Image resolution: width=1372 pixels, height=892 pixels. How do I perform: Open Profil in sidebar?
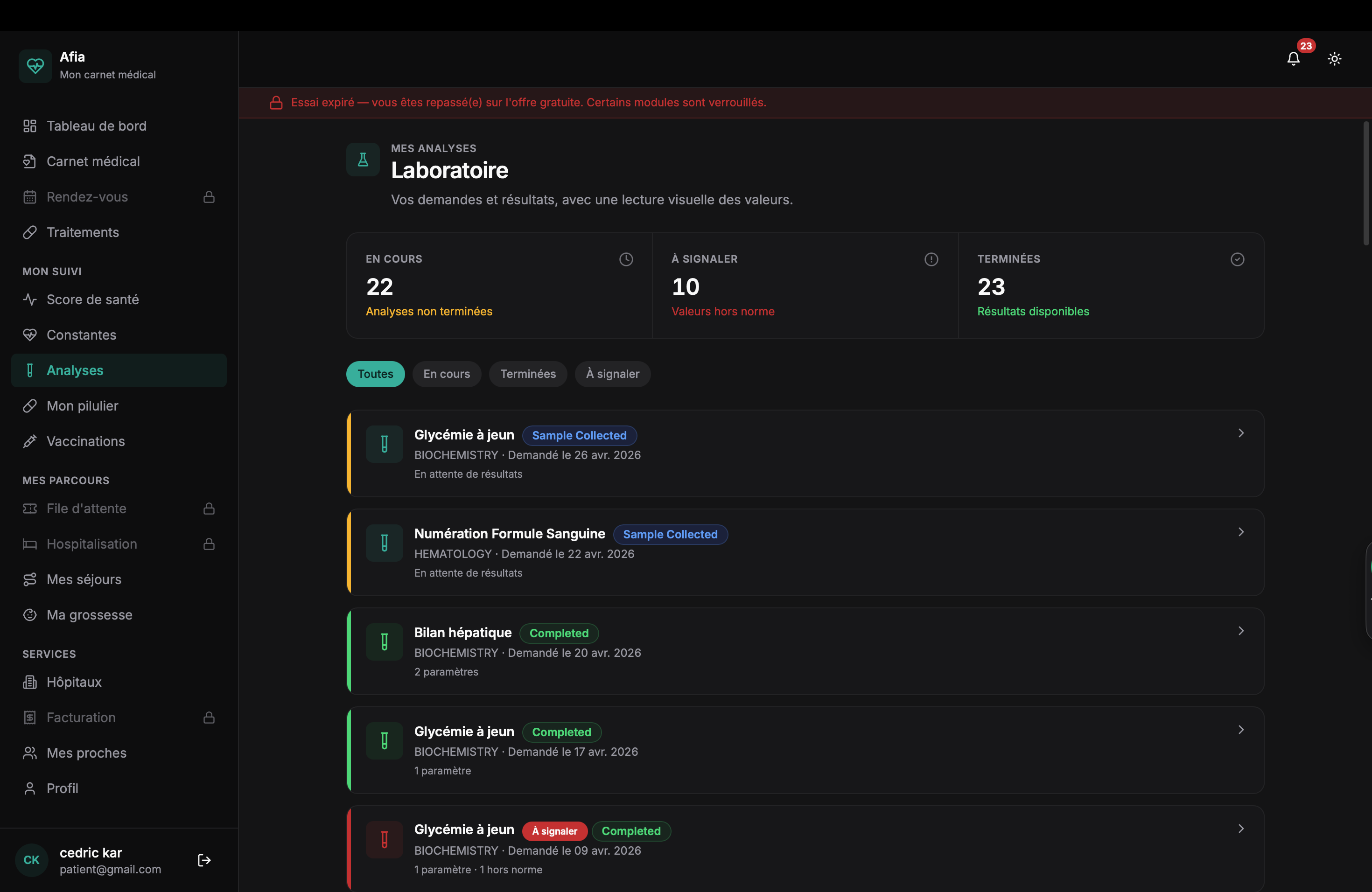coord(119,788)
